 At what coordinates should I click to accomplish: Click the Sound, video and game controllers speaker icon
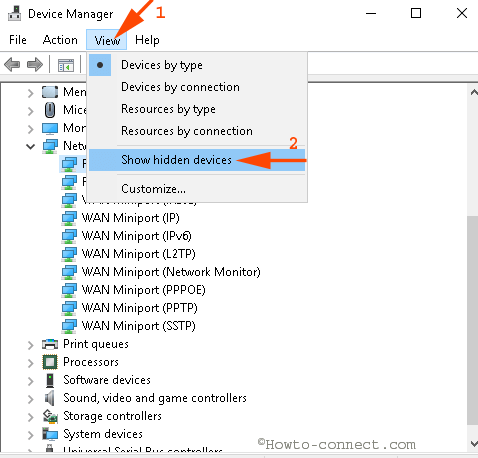pos(50,398)
